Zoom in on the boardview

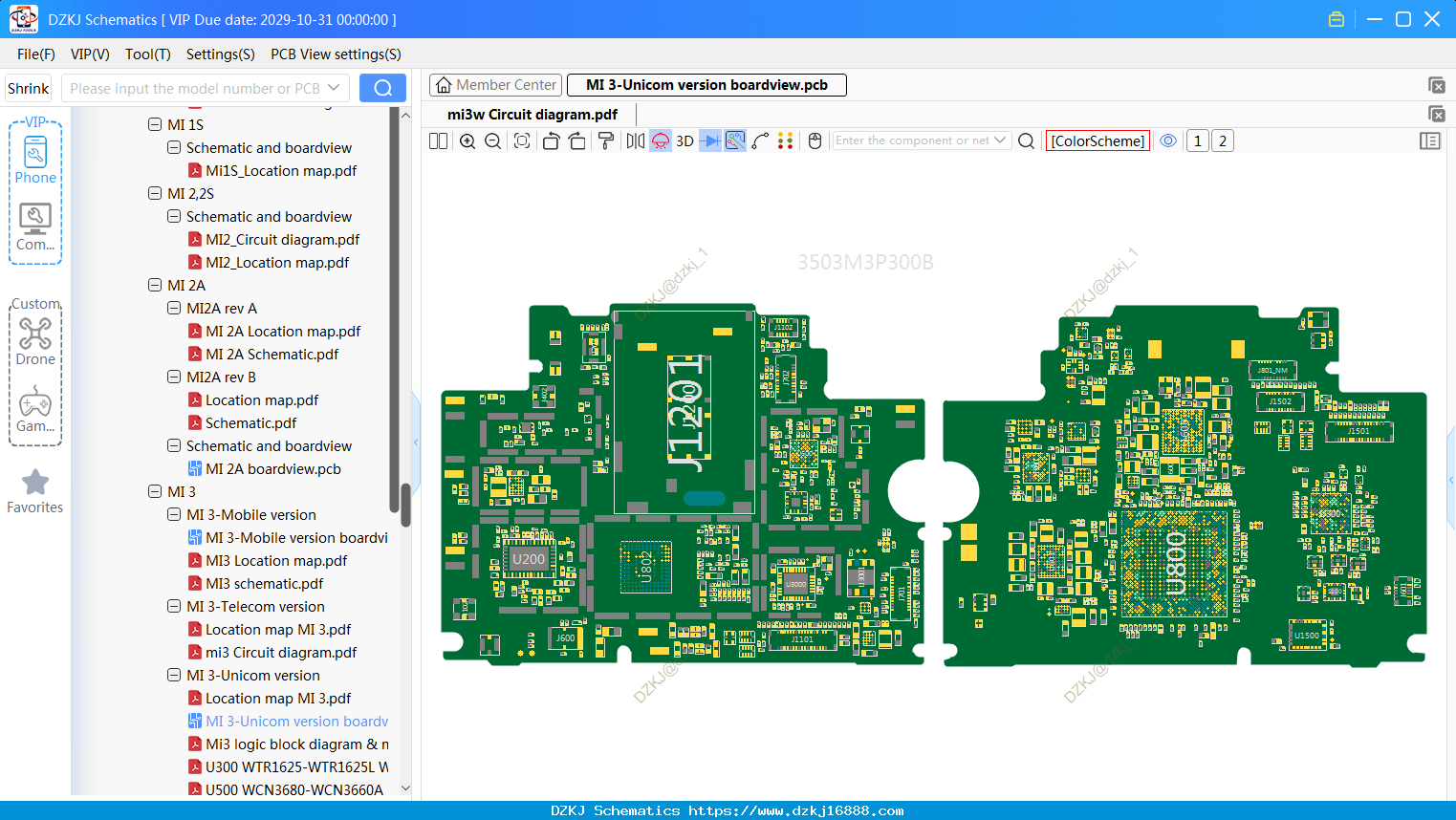[467, 140]
